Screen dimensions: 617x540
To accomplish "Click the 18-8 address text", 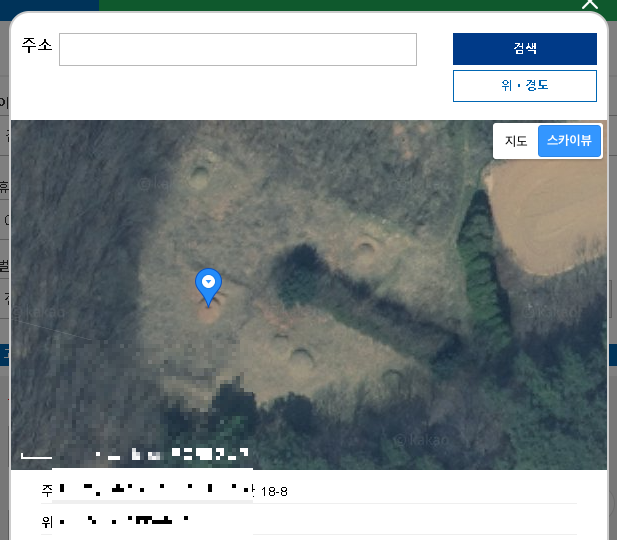I will pyautogui.click(x=274, y=491).
